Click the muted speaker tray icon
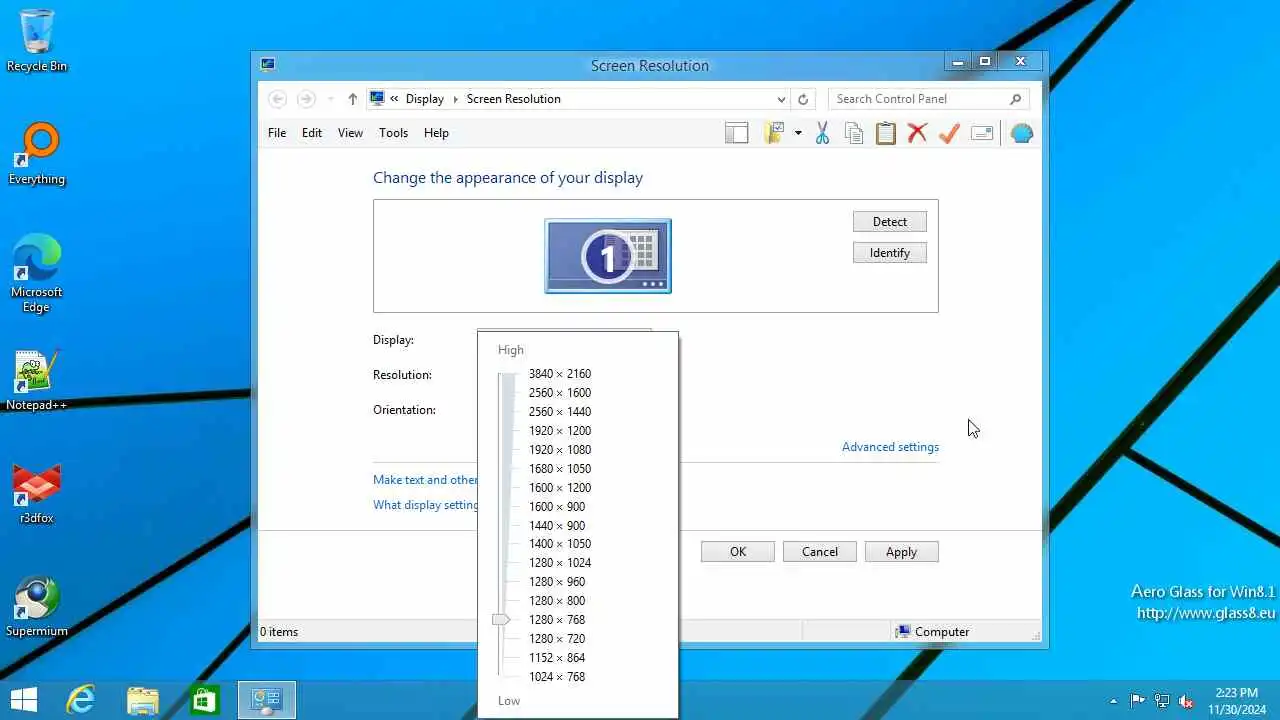 coord(1186,701)
